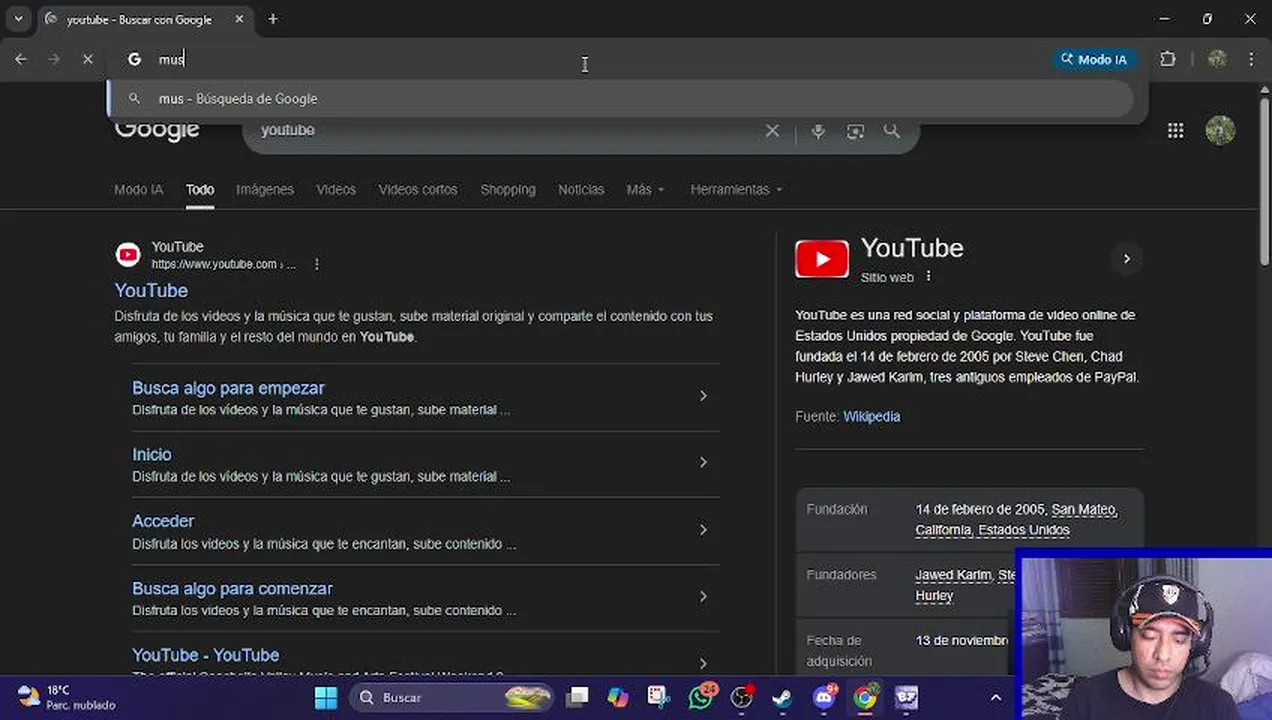Image resolution: width=1272 pixels, height=720 pixels.
Task: Expand the arrow on the Inicio row
Action: tap(703, 463)
